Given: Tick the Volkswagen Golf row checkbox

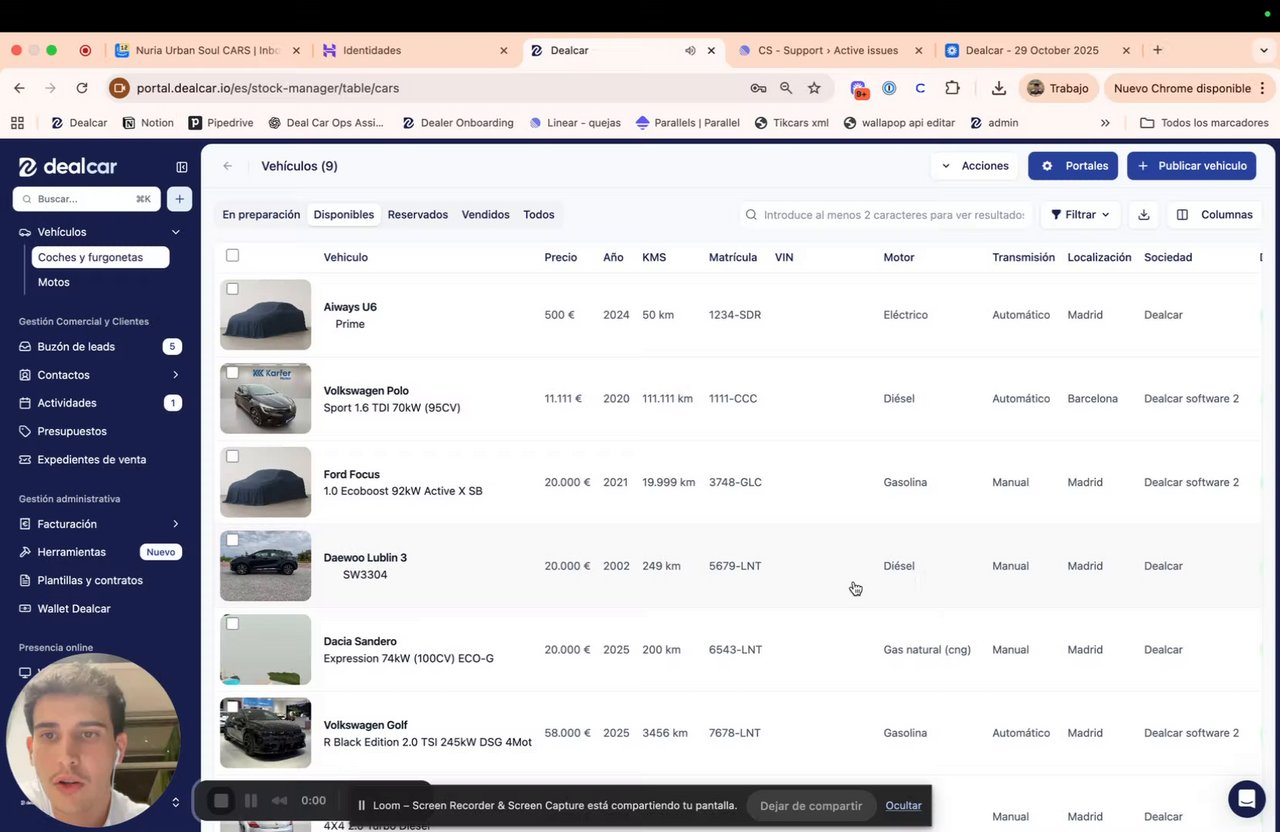Looking at the screenshot, I should click(232, 707).
